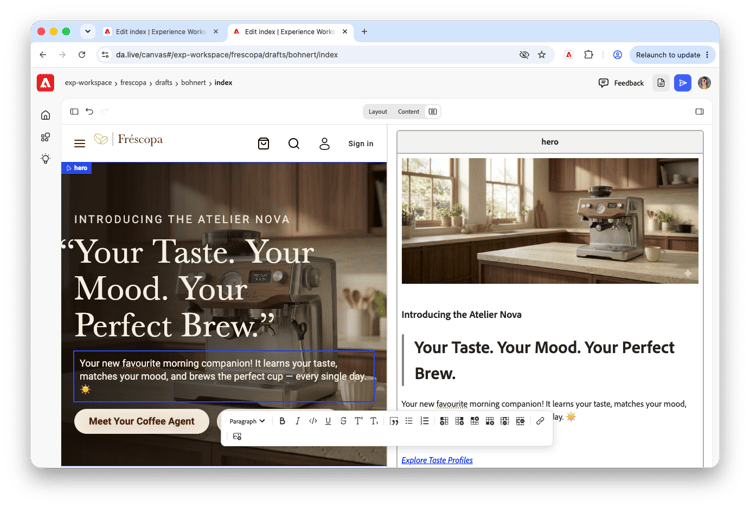Undo the last edit
This screenshot has width=750, height=508.
pyautogui.click(x=89, y=111)
